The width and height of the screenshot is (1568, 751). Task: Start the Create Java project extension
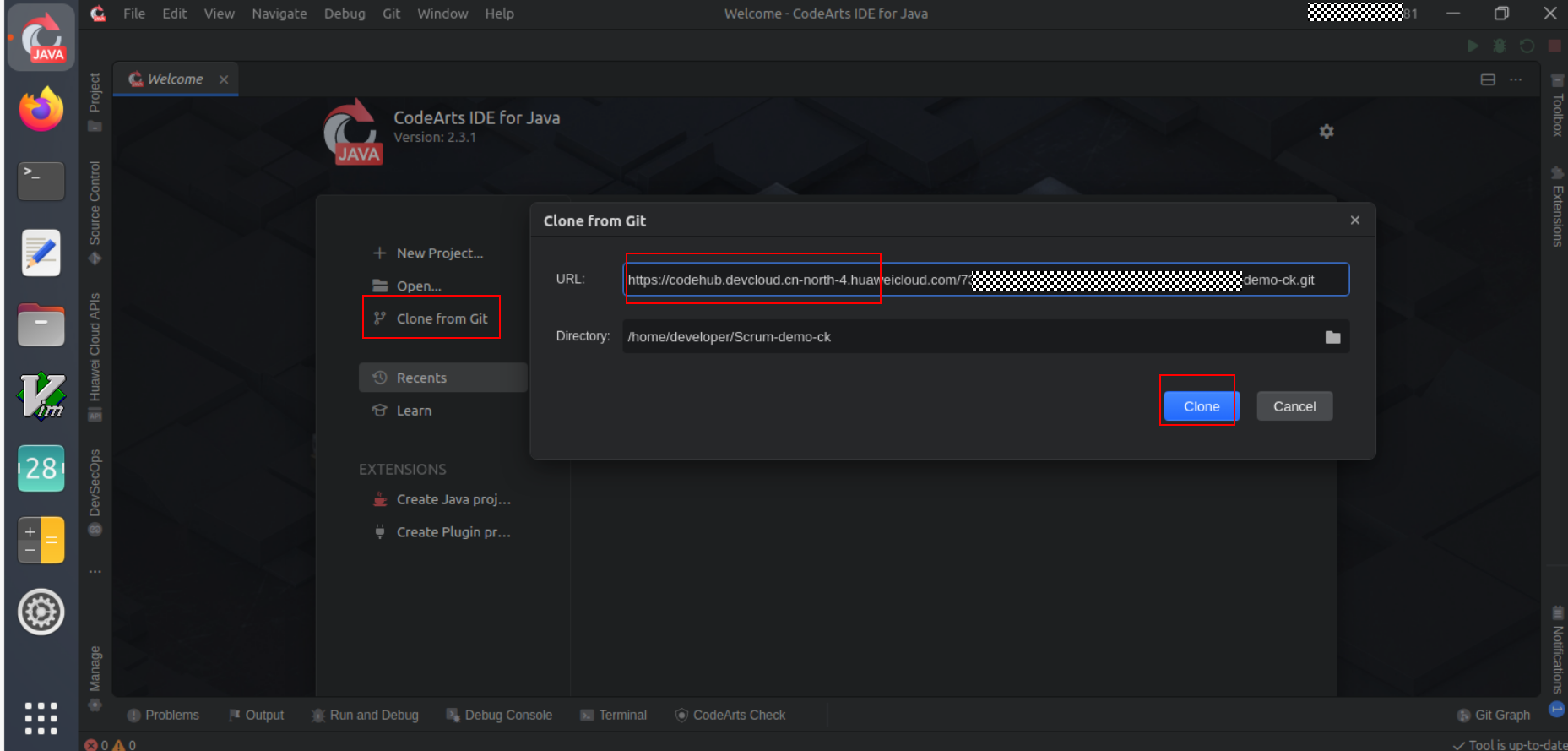point(442,499)
